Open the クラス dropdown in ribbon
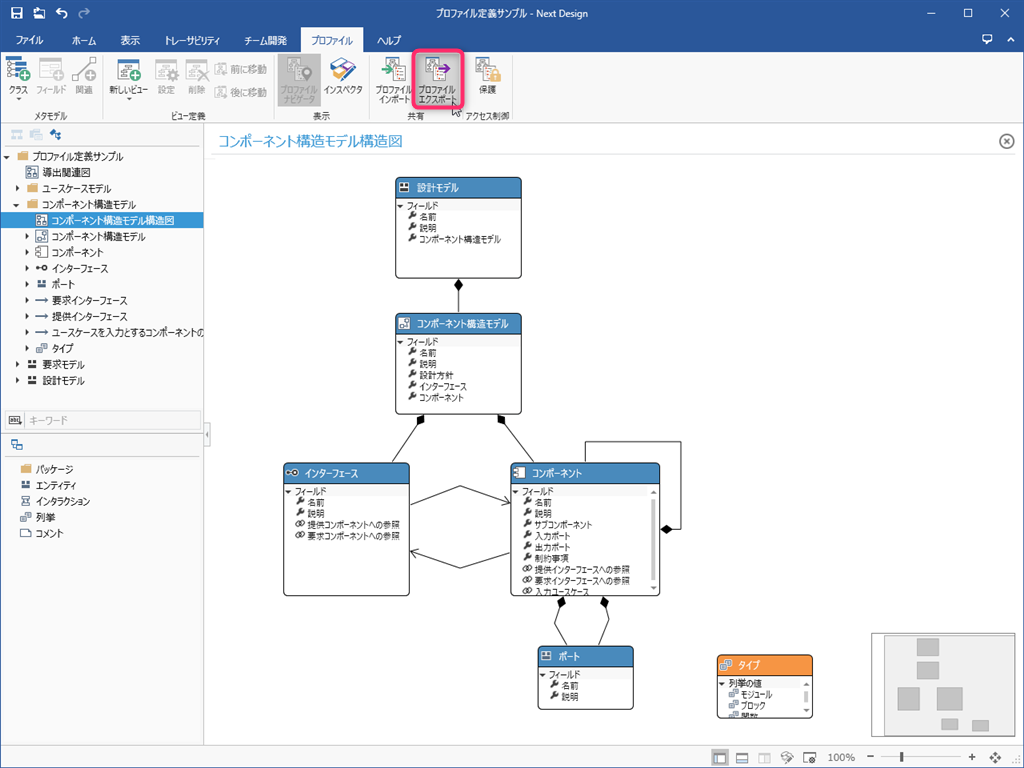The width and height of the screenshot is (1024, 768). [18, 80]
